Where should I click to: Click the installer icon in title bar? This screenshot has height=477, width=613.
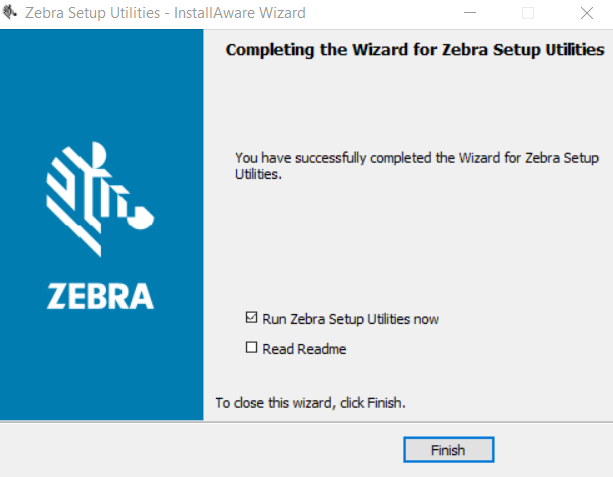coord(12,13)
